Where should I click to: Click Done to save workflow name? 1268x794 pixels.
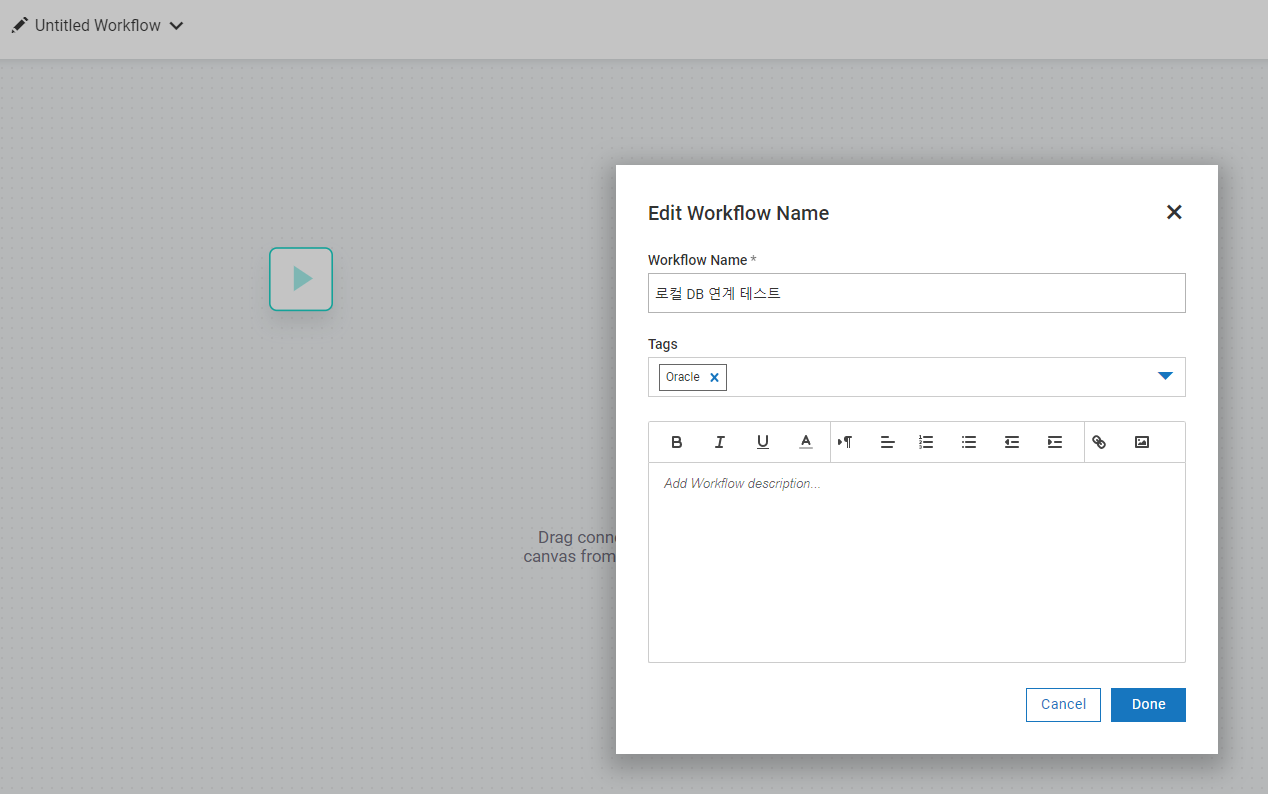coord(1148,704)
